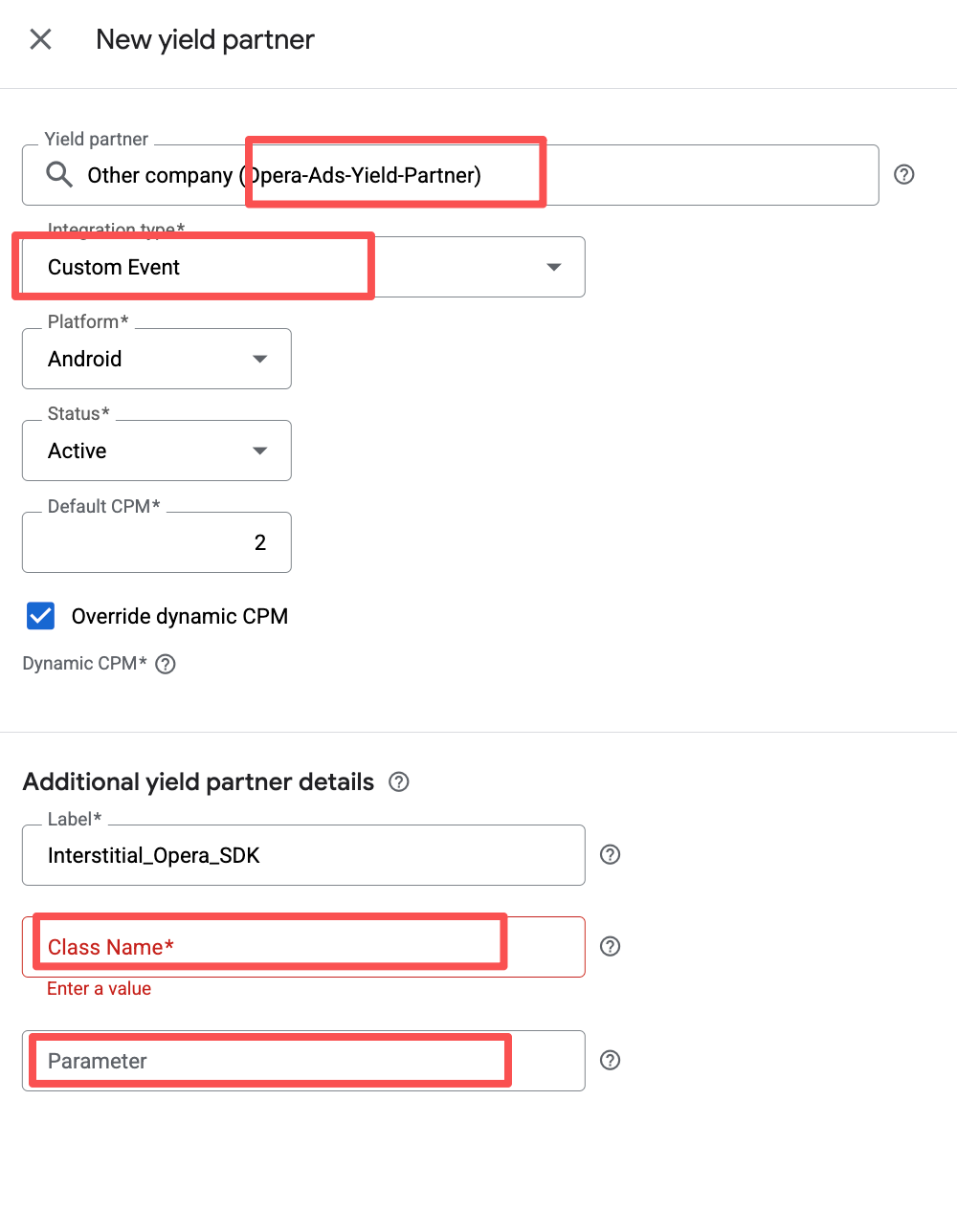This screenshot has width=957, height=1232.
Task: Open help for the Yield partner field
Action: 903,174
